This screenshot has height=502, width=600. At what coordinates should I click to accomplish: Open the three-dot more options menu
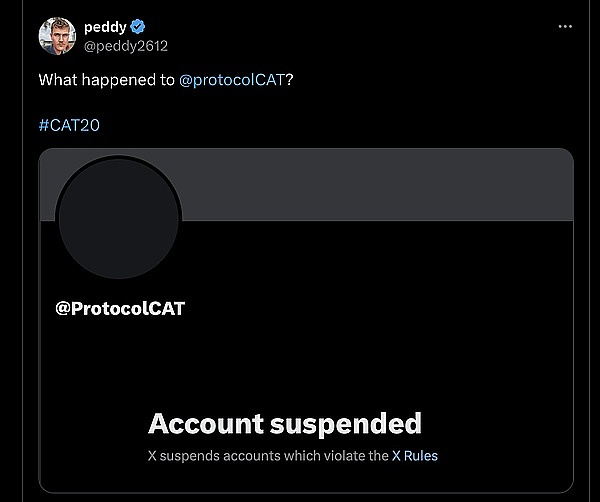tap(566, 26)
